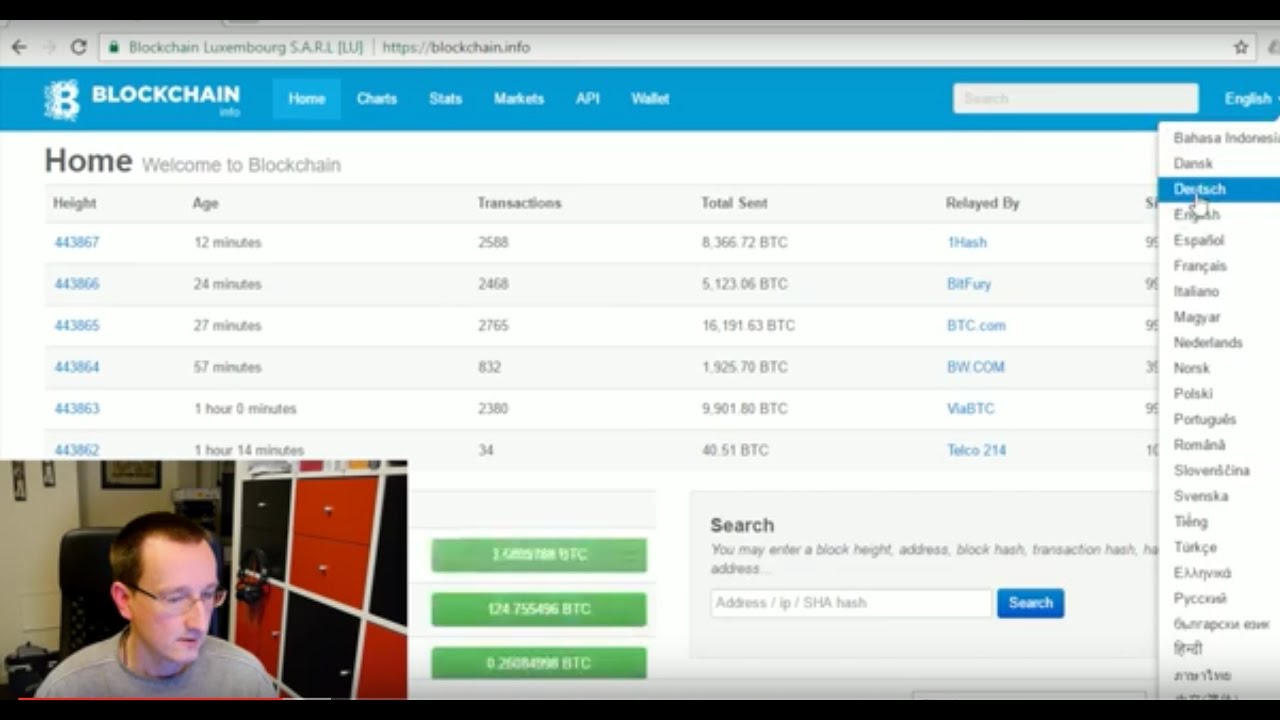Open the Markets nav tab
Viewport: 1280px width, 720px height.
tap(519, 98)
